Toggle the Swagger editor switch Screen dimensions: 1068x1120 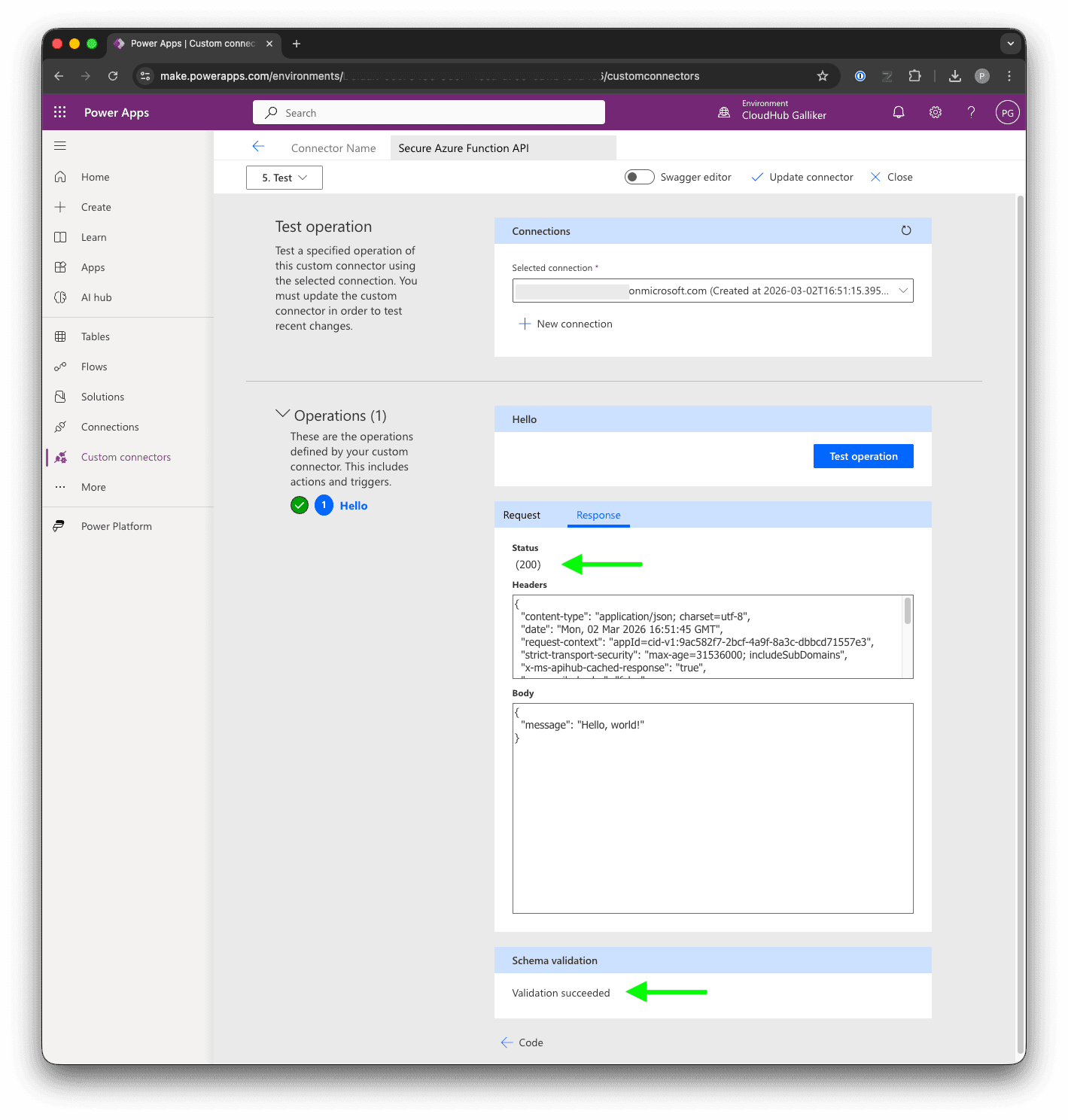[639, 177]
